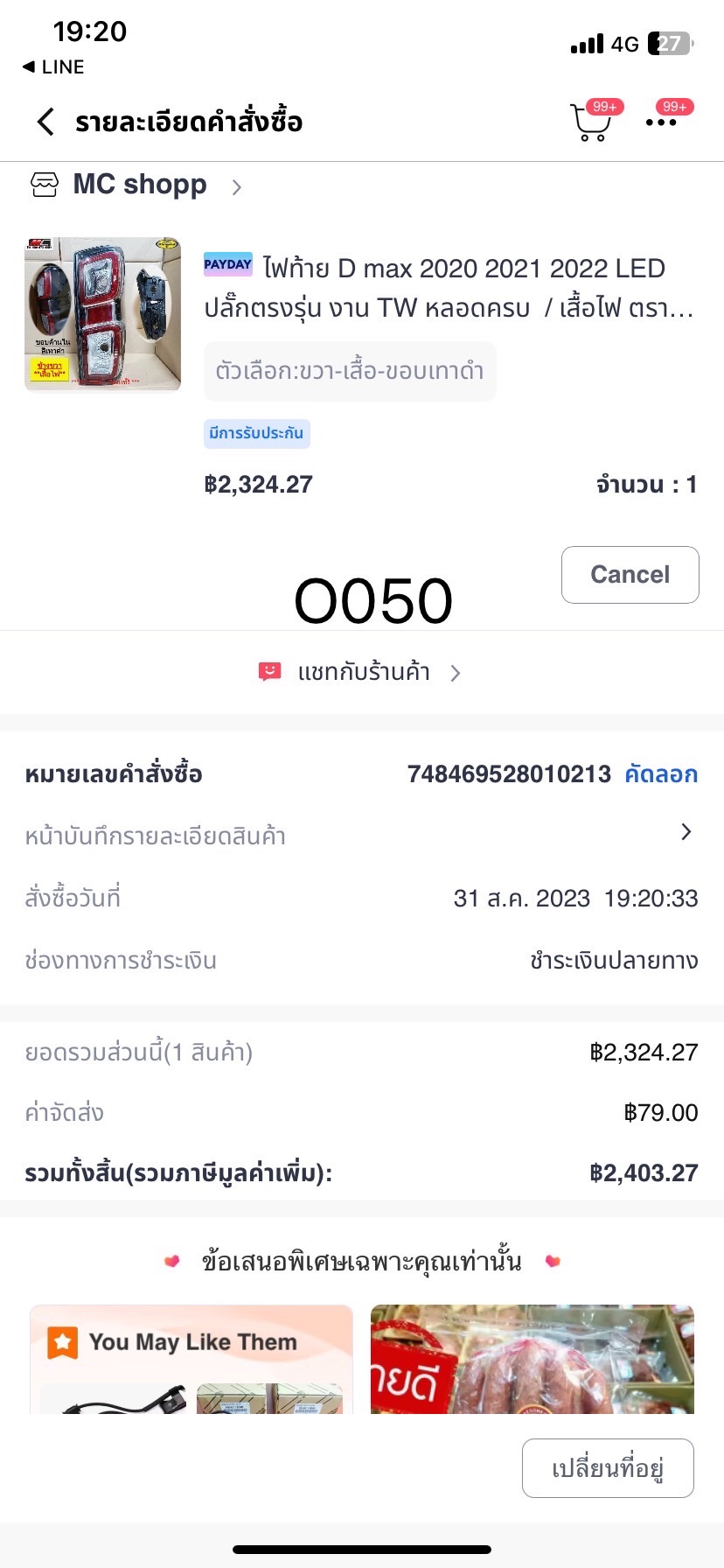
Task: Expand the MC shopp store chevron
Action: click(236, 186)
